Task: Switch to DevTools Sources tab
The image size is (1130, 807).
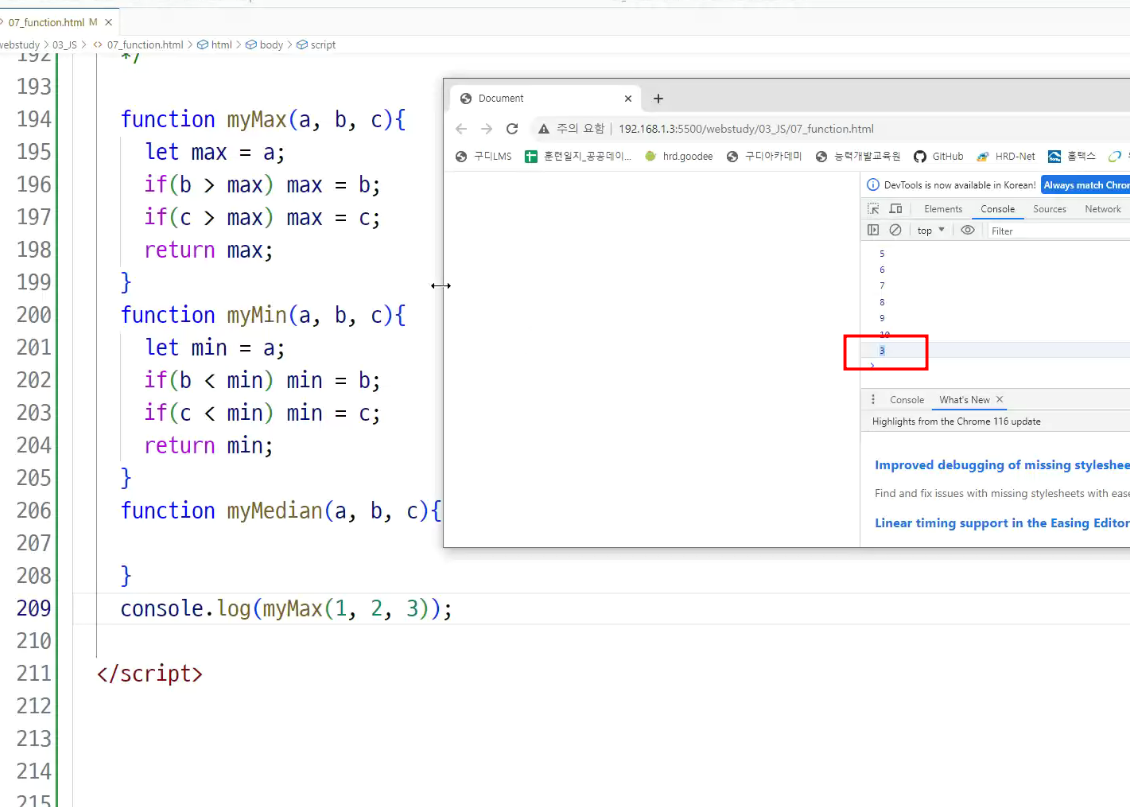Action: 1049,209
